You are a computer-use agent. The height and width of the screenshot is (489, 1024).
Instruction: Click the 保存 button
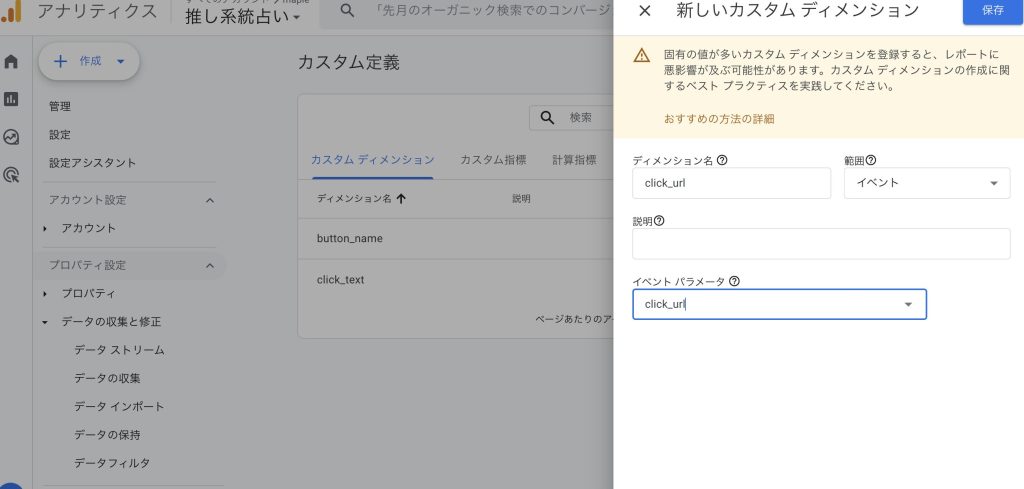coord(992,10)
